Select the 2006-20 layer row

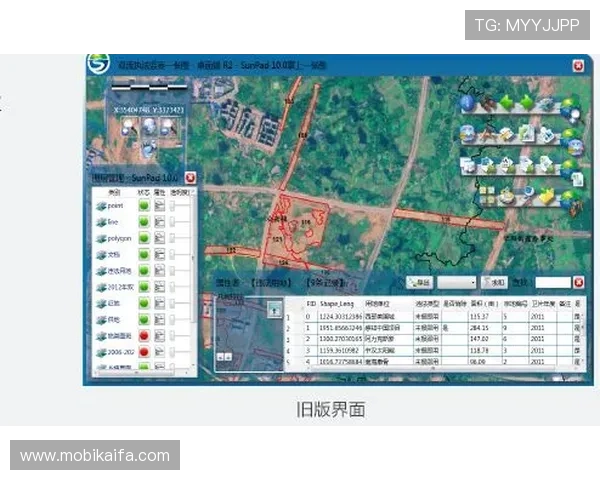click(x=142, y=352)
